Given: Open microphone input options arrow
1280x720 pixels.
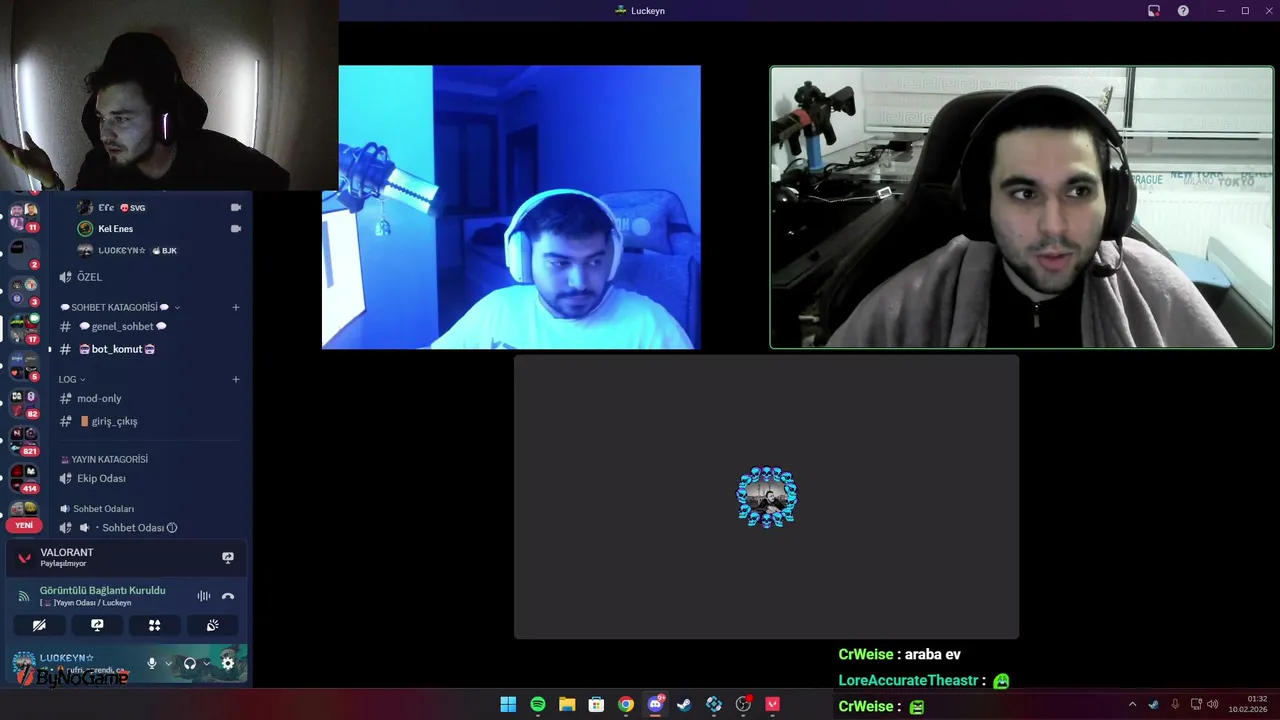Looking at the screenshot, I should click(x=168, y=663).
